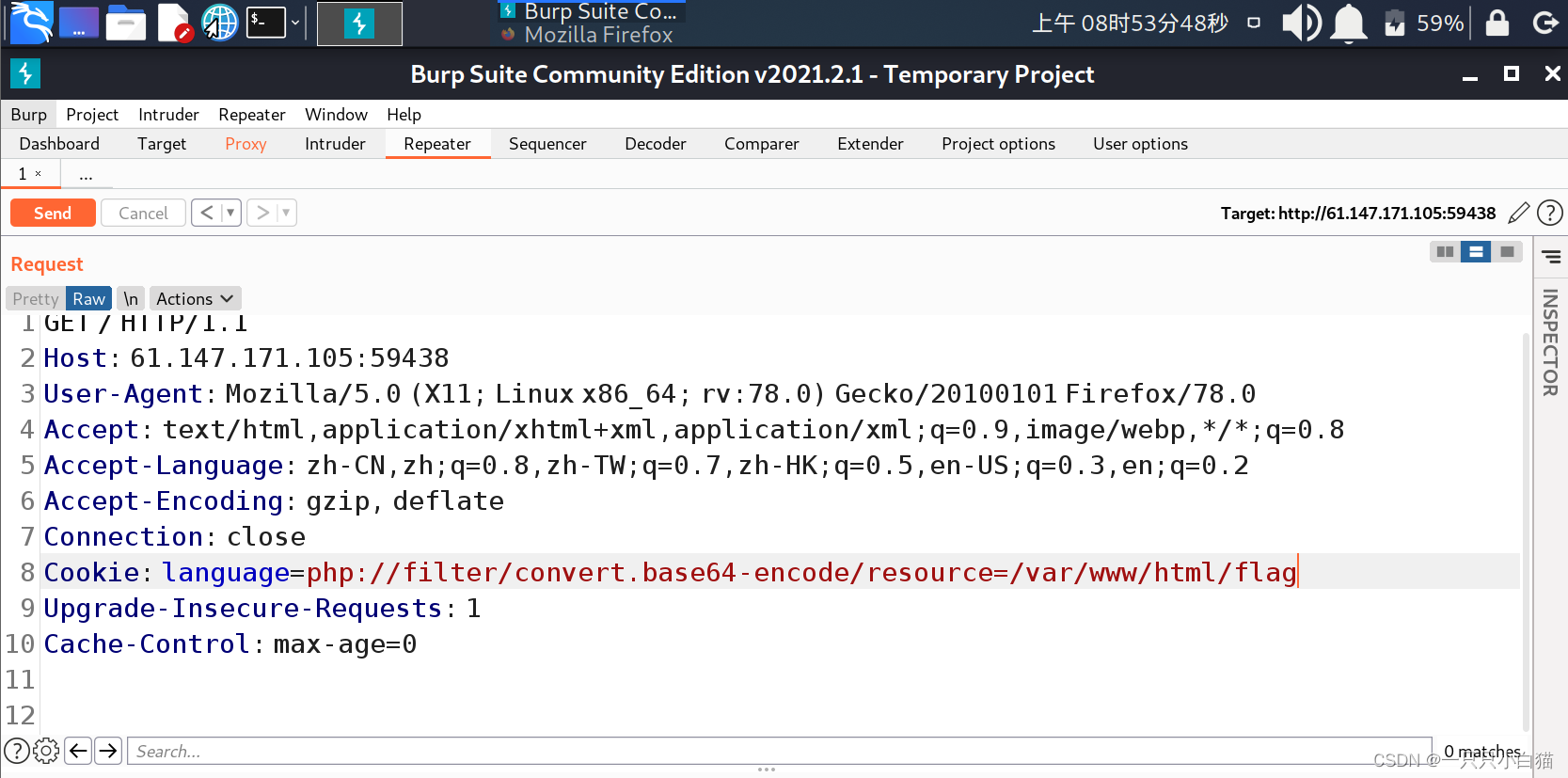Open the terminal emulator from the panel

click(266, 22)
